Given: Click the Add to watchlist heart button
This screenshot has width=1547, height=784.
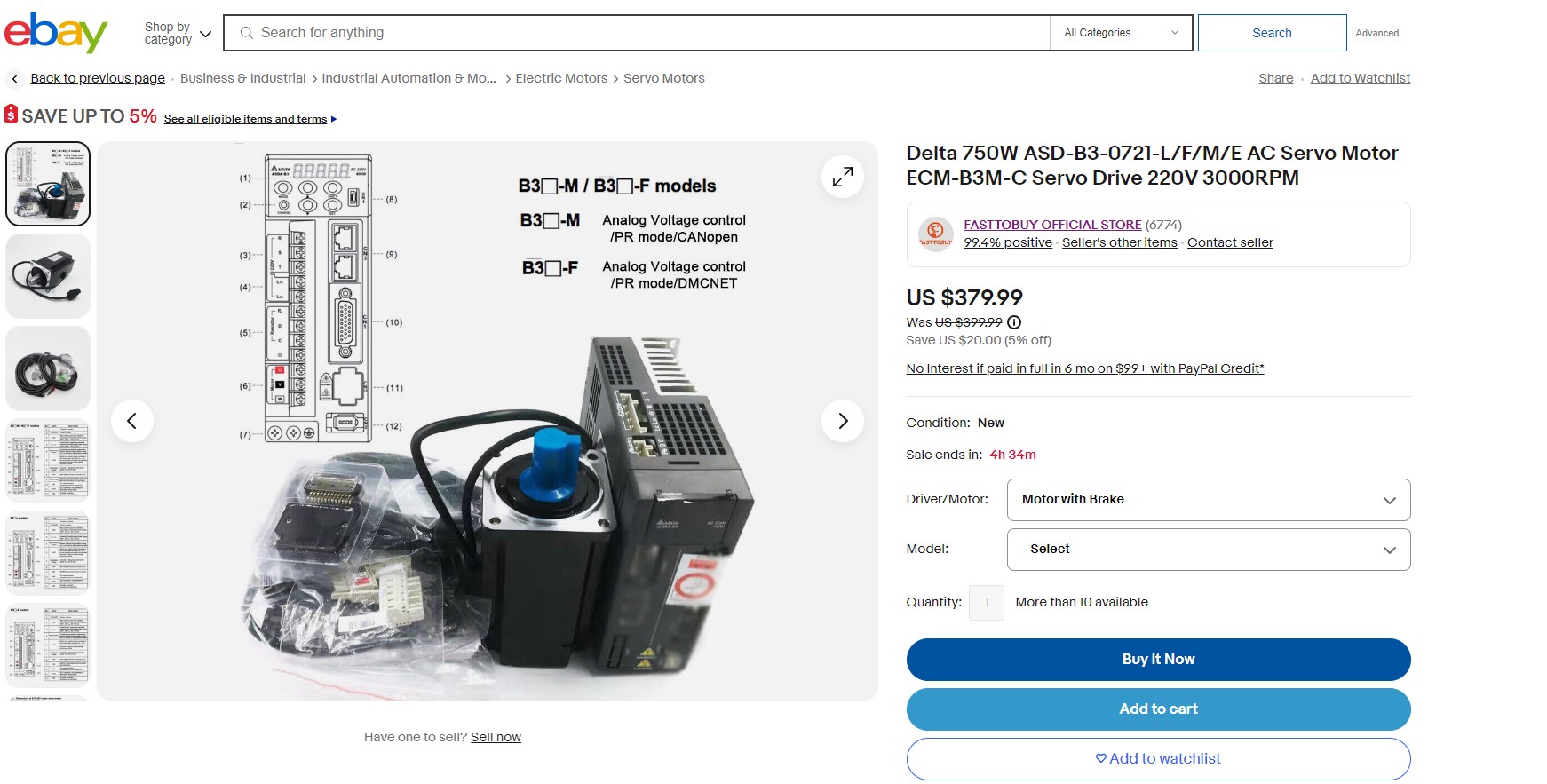Looking at the screenshot, I should pyautogui.click(x=1158, y=759).
